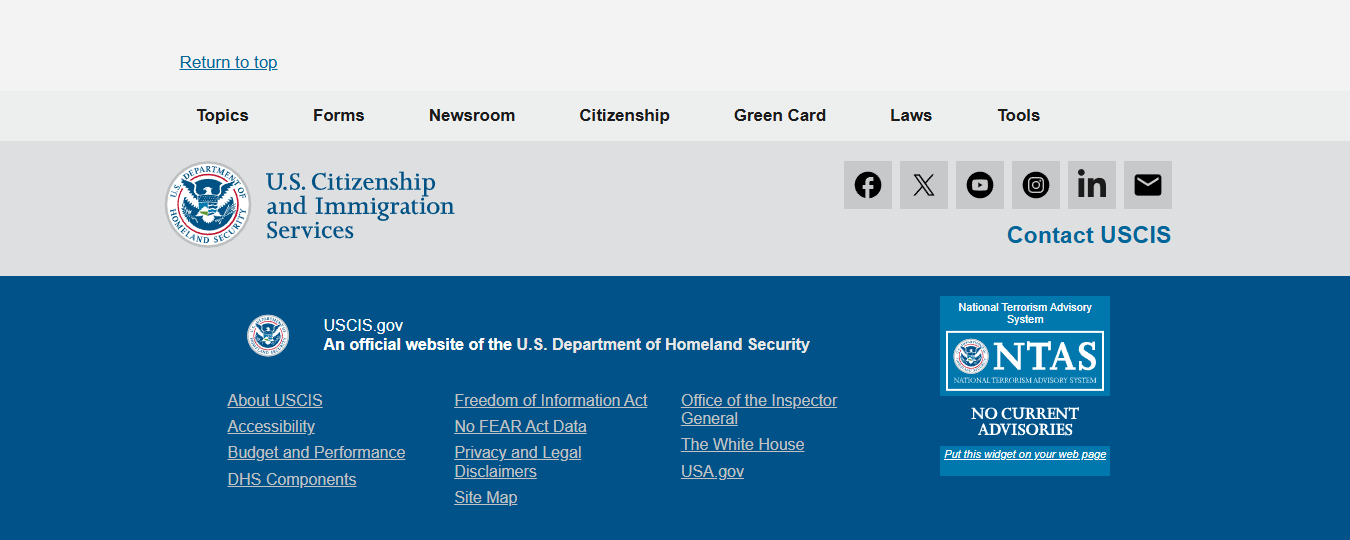
Task: Click the email envelope icon
Action: tap(1148, 185)
